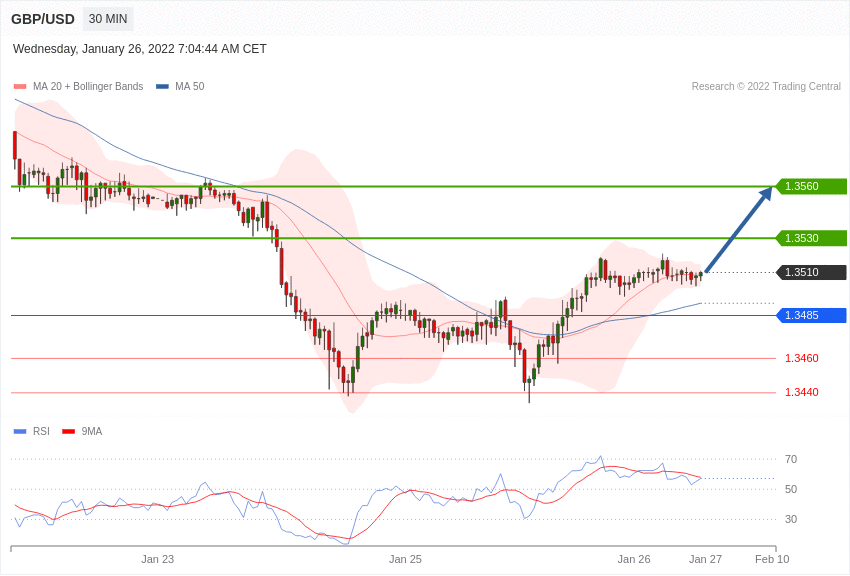Click the Jan 25 date axis label
850x576 pixels.
pyautogui.click(x=405, y=559)
